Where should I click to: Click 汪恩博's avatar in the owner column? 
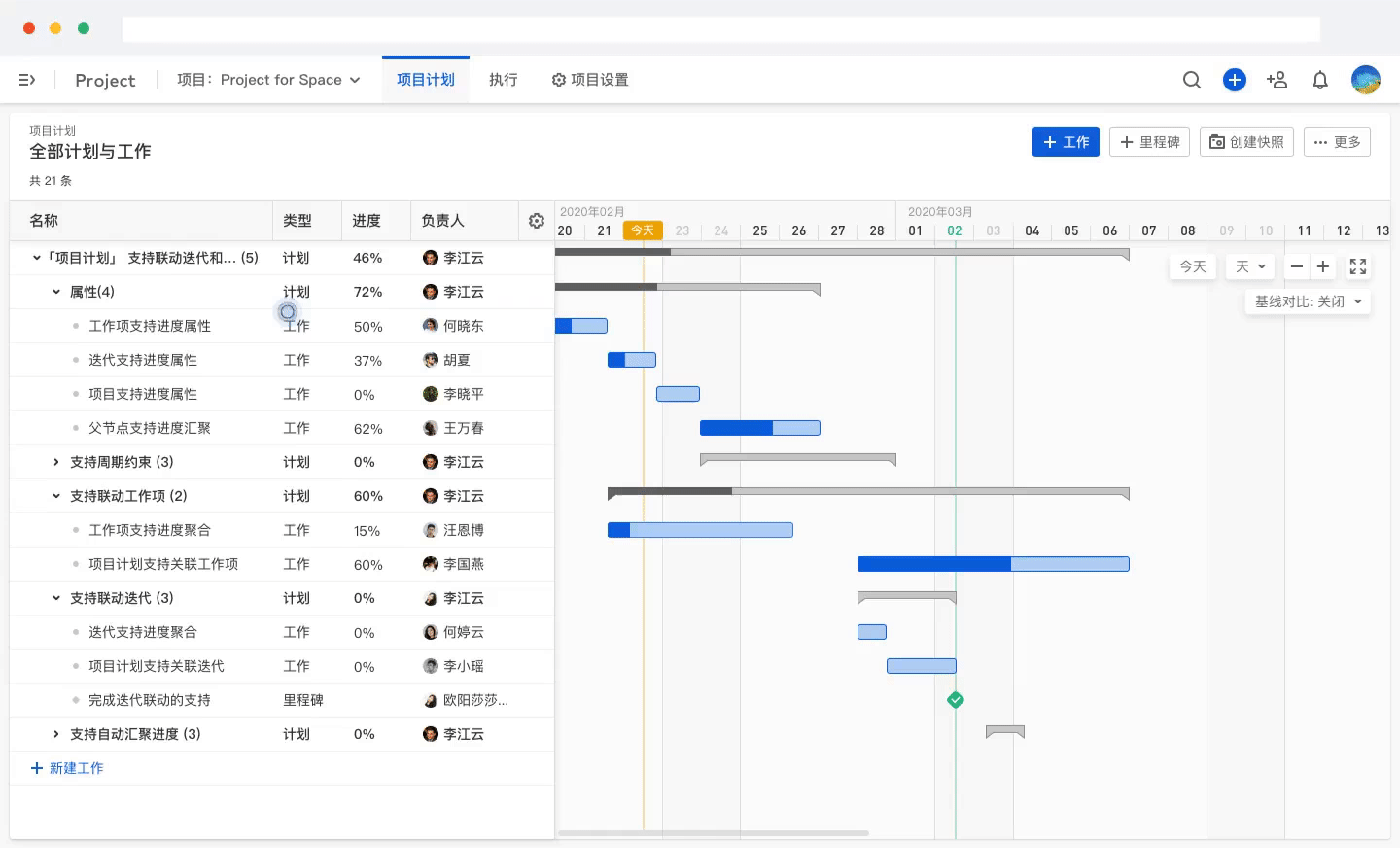coord(431,530)
